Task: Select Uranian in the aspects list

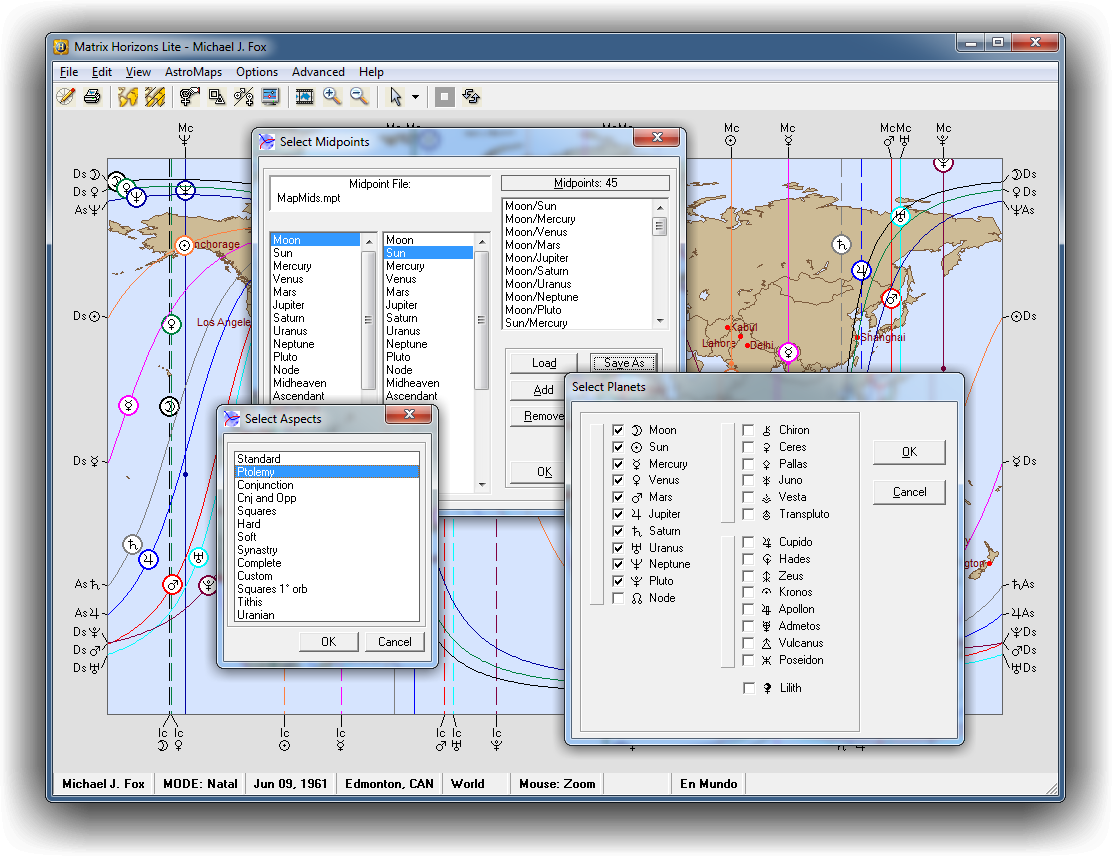Action: pyautogui.click(x=255, y=615)
